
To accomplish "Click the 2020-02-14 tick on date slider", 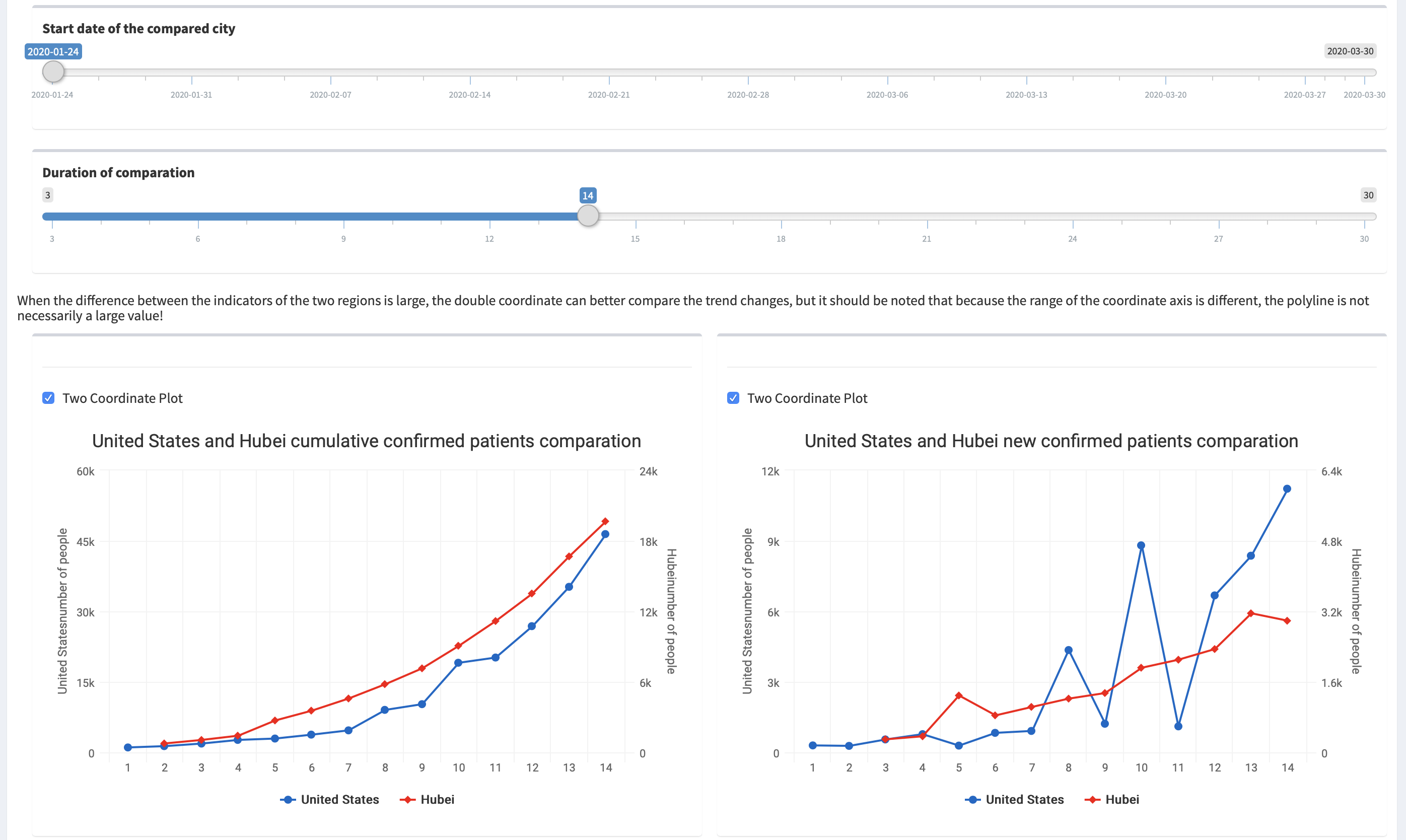I will point(470,95).
